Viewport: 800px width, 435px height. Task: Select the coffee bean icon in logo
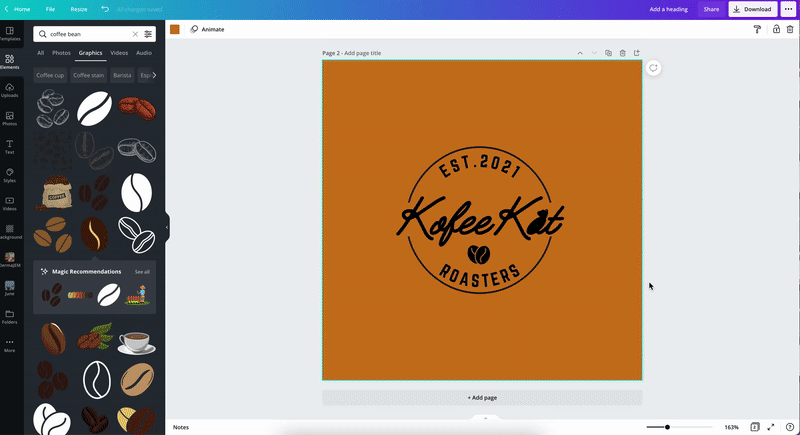tap(479, 254)
